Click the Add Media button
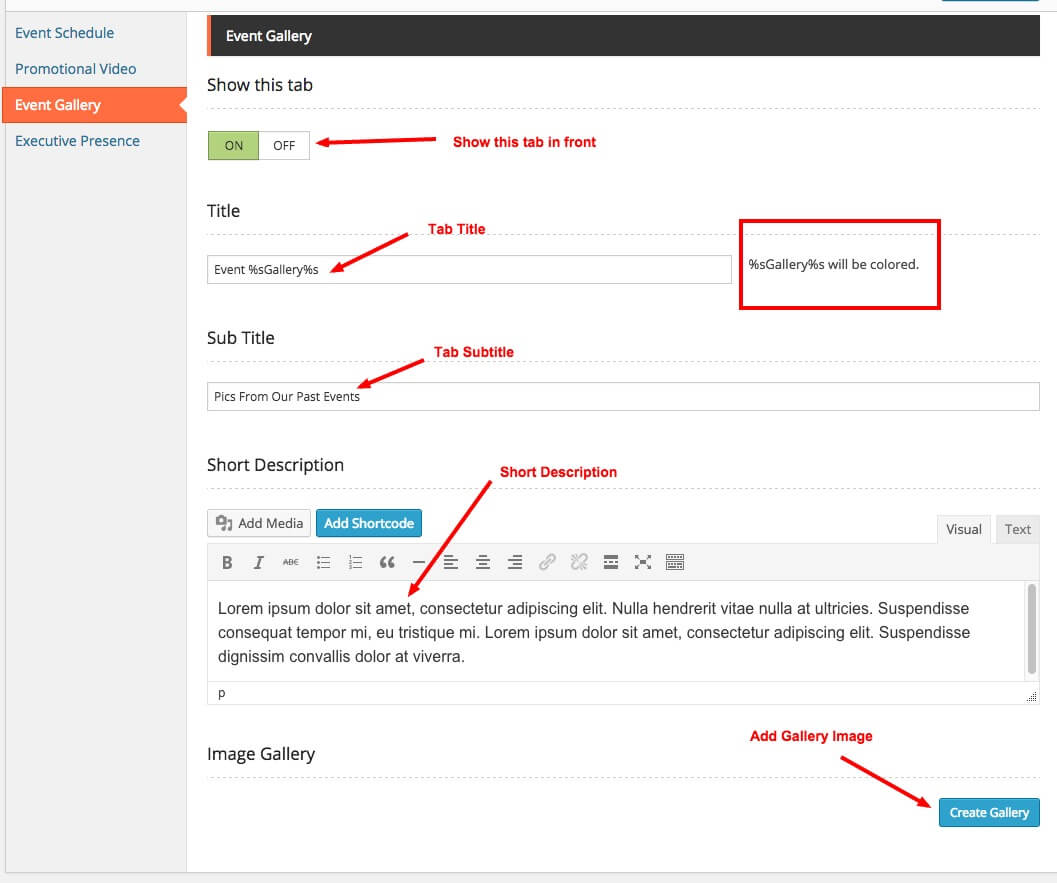Screen dimensions: 1057x883 coord(260,524)
